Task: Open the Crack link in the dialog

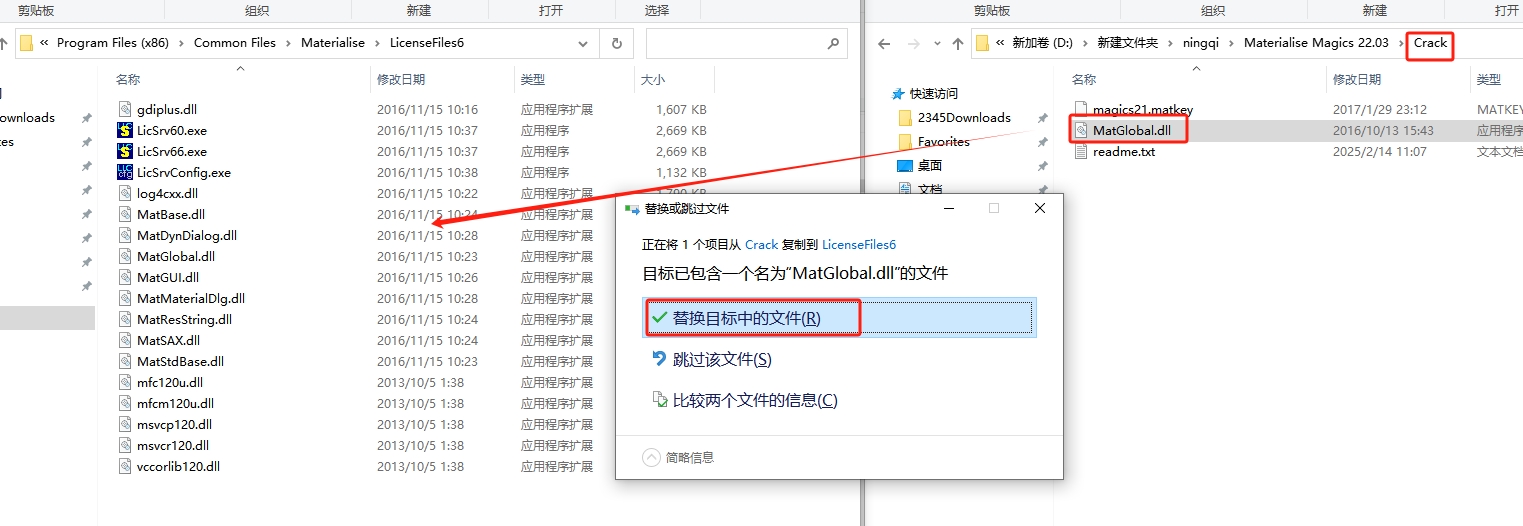Action: click(761, 244)
